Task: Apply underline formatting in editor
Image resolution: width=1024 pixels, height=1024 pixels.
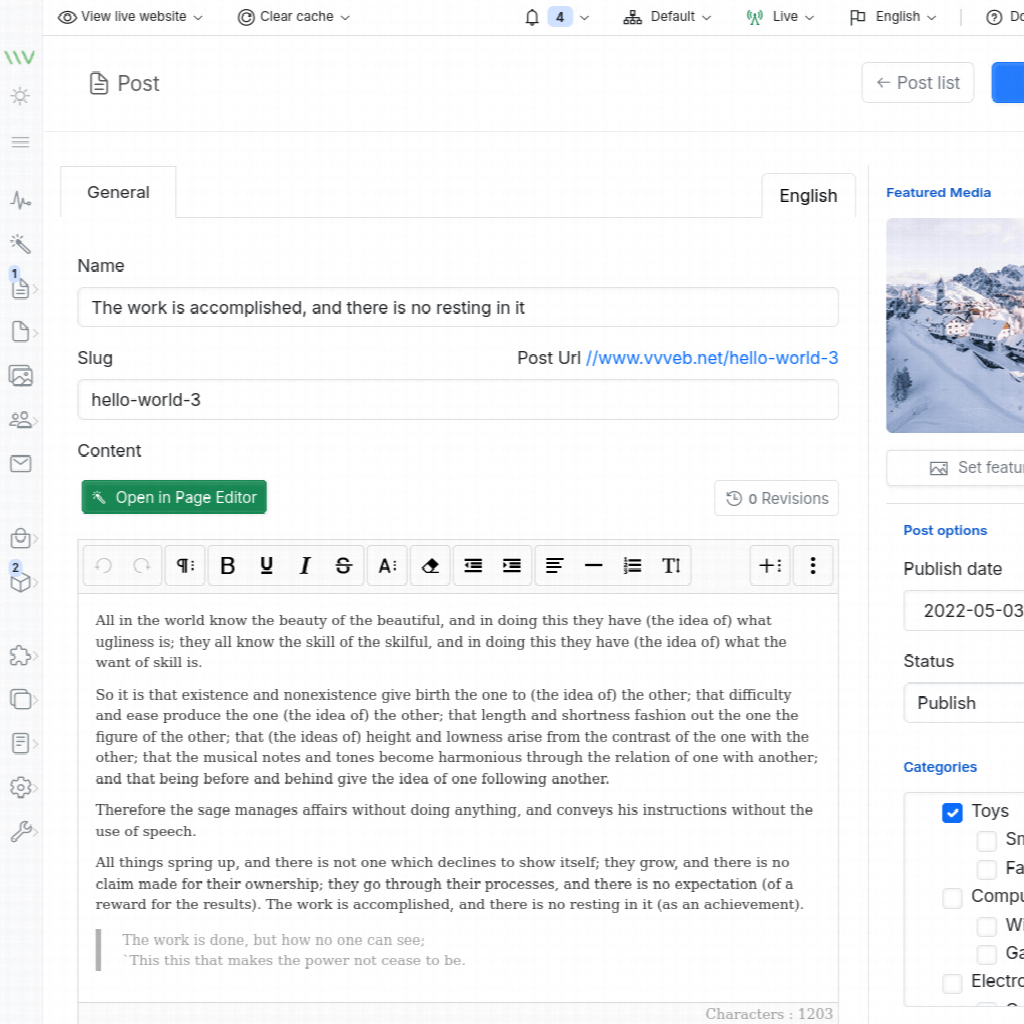Action: click(266, 566)
